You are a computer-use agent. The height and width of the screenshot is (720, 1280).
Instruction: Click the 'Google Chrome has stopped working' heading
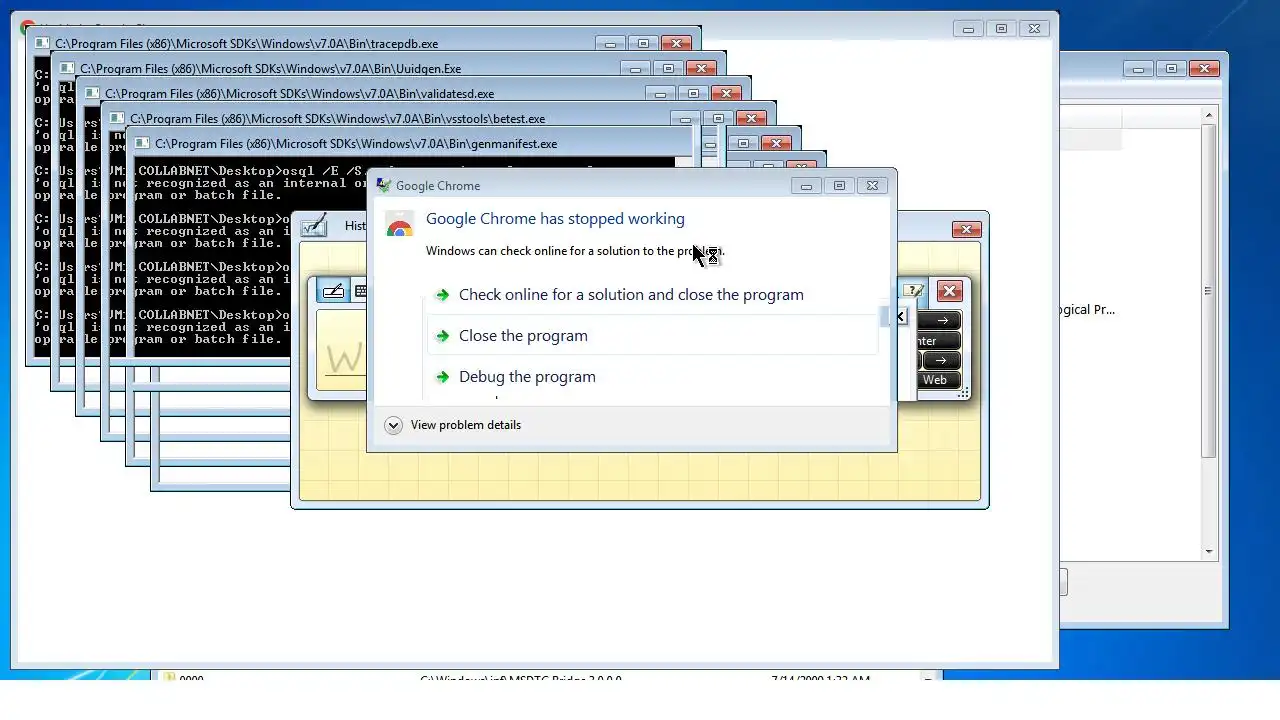pos(555,219)
